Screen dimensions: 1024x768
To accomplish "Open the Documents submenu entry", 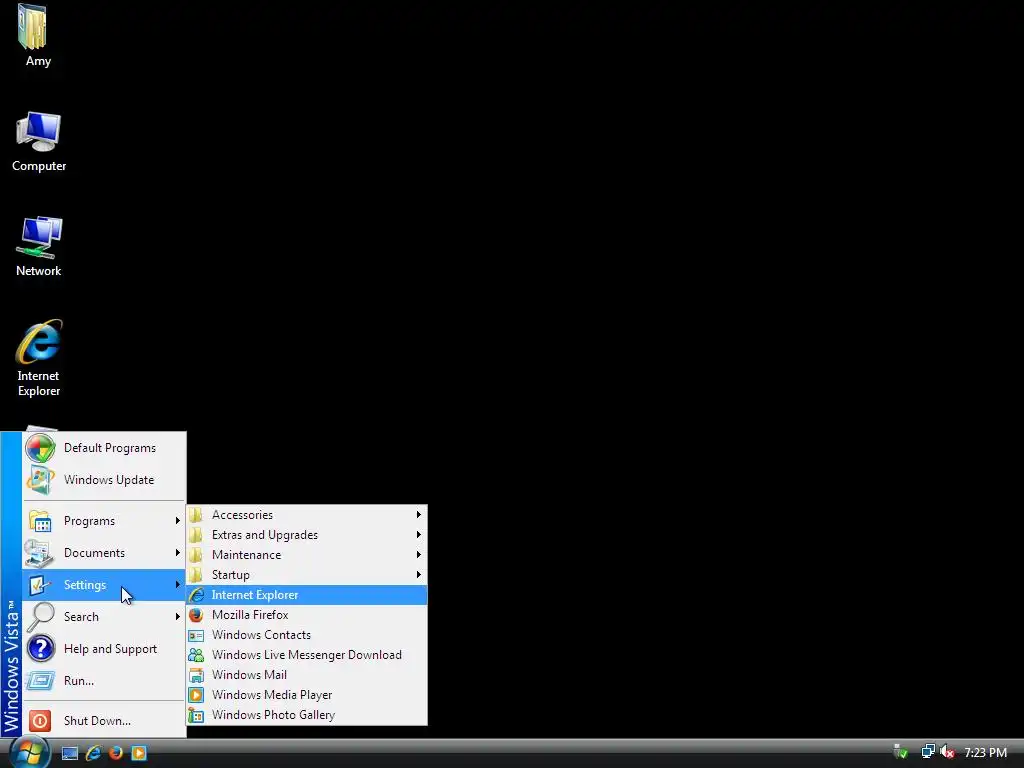I will coord(104,552).
